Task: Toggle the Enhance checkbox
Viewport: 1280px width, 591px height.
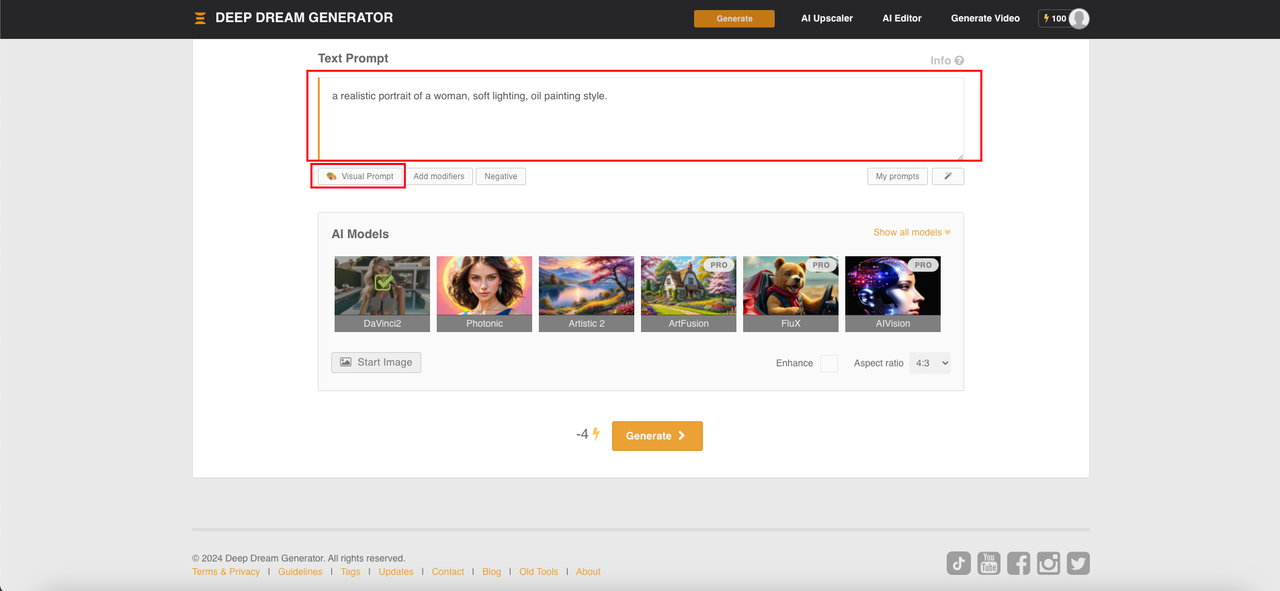Action: 829,363
